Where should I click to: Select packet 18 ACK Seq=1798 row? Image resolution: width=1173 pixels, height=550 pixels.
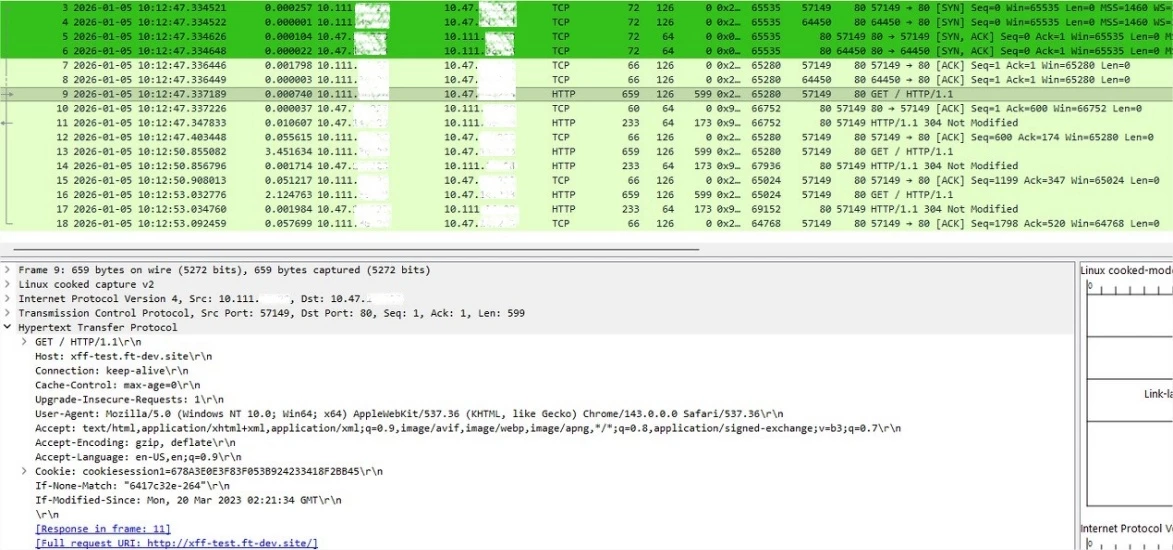[x=586, y=224]
